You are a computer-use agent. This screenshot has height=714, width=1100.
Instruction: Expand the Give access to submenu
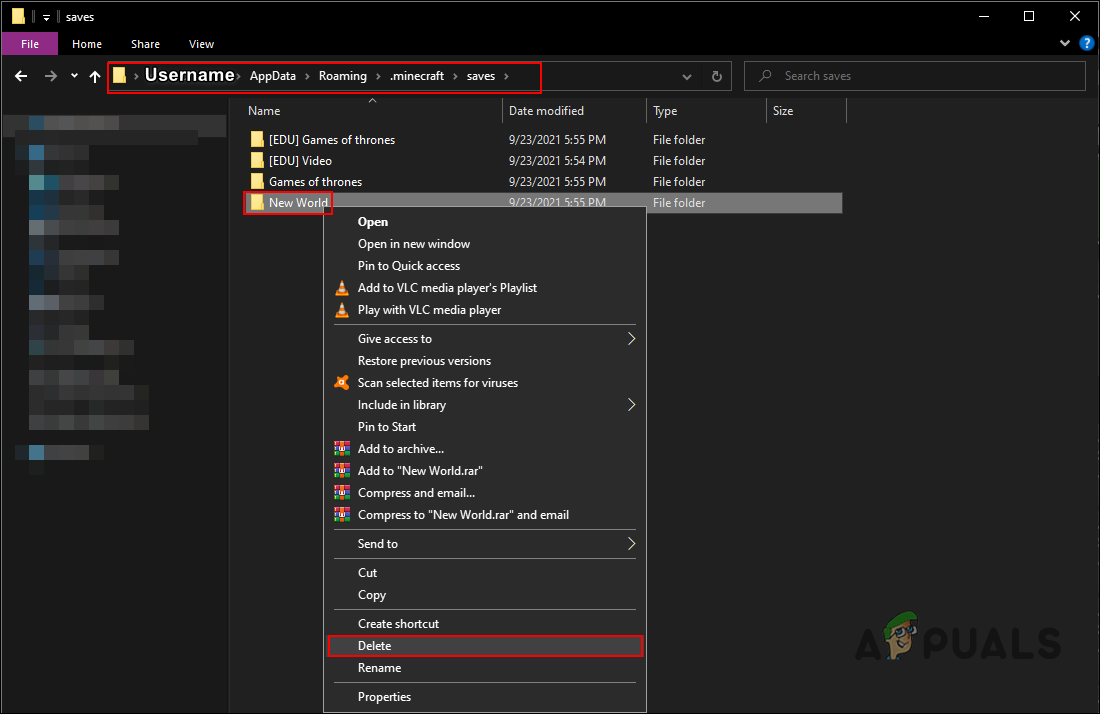(631, 339)
